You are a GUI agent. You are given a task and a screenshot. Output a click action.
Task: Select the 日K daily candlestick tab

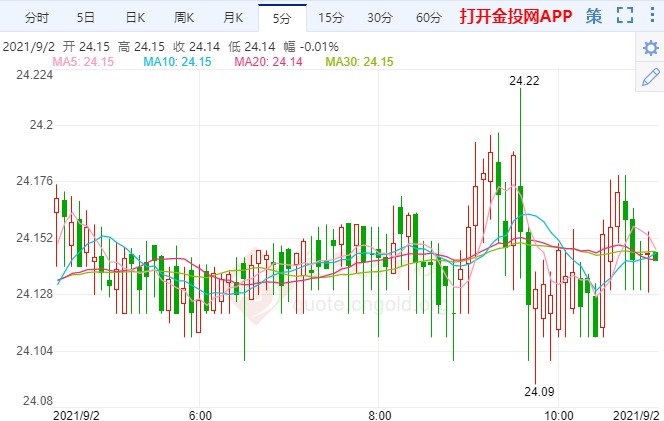(134, 17)
